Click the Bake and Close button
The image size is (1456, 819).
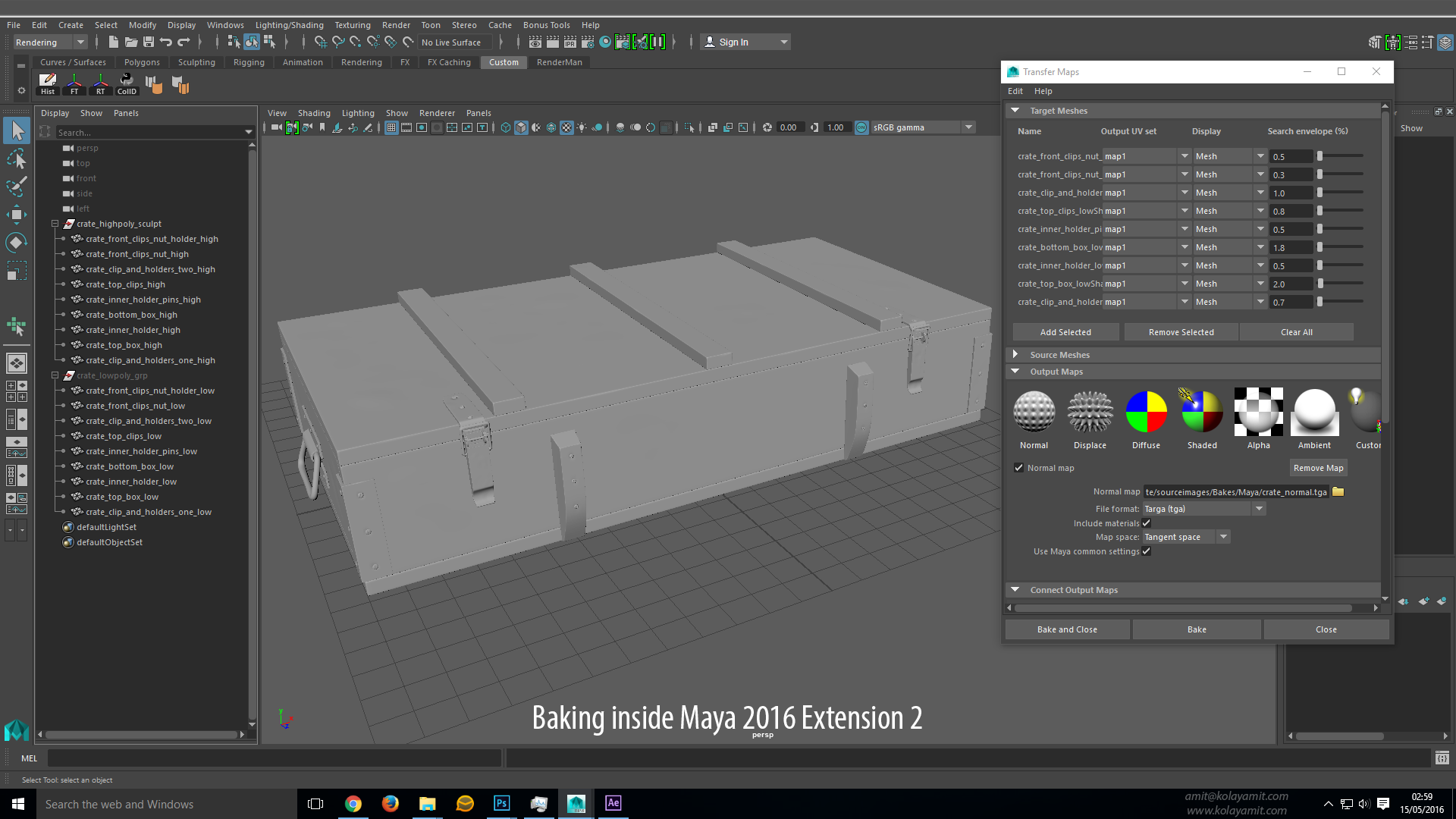tap(1067, 629)
